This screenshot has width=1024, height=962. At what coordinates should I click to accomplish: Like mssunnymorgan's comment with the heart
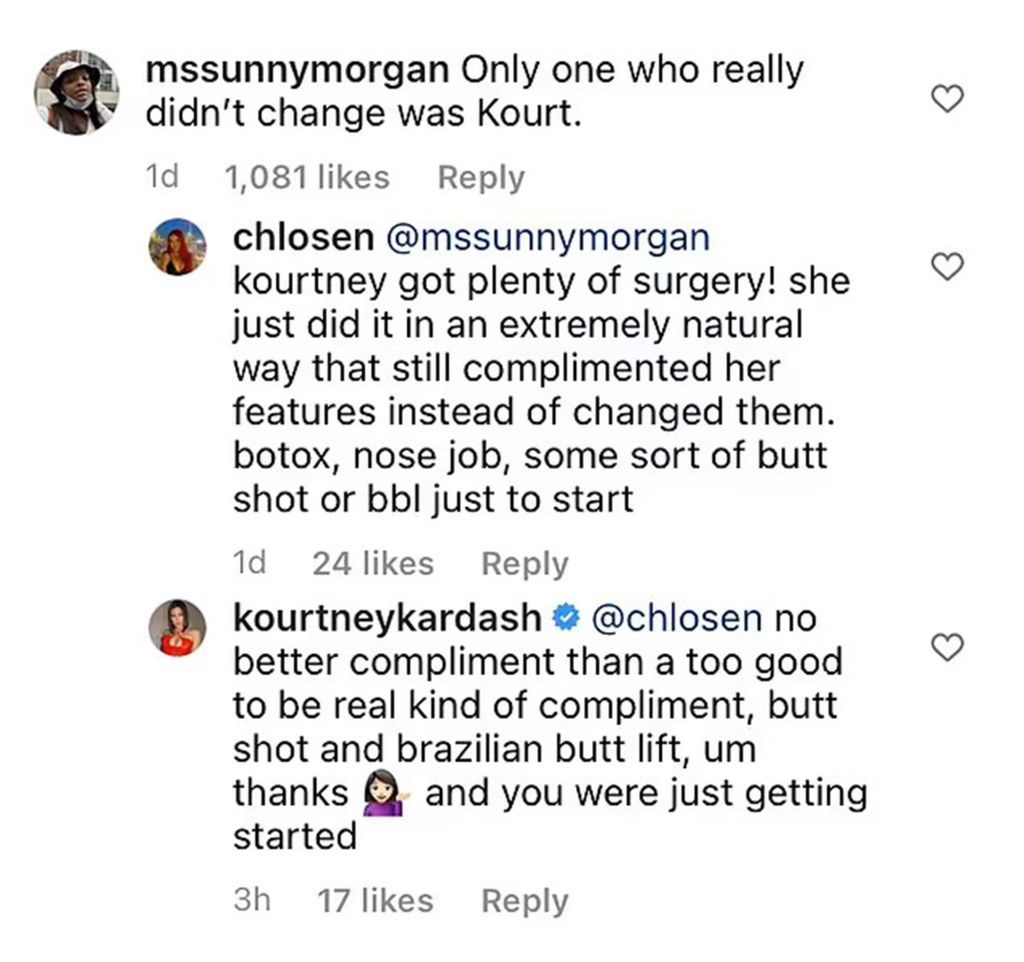tap(947, 98)
